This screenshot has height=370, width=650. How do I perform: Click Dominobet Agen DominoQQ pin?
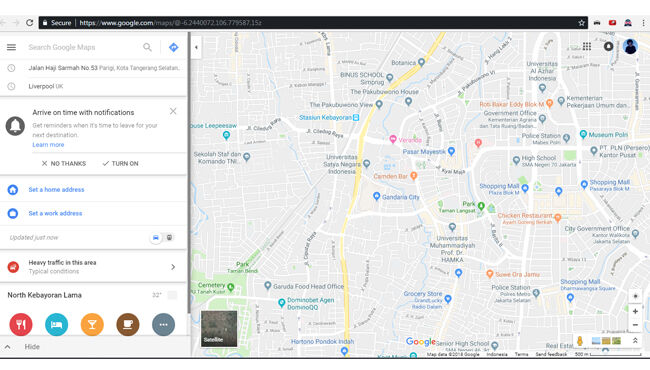pos(281,303)
